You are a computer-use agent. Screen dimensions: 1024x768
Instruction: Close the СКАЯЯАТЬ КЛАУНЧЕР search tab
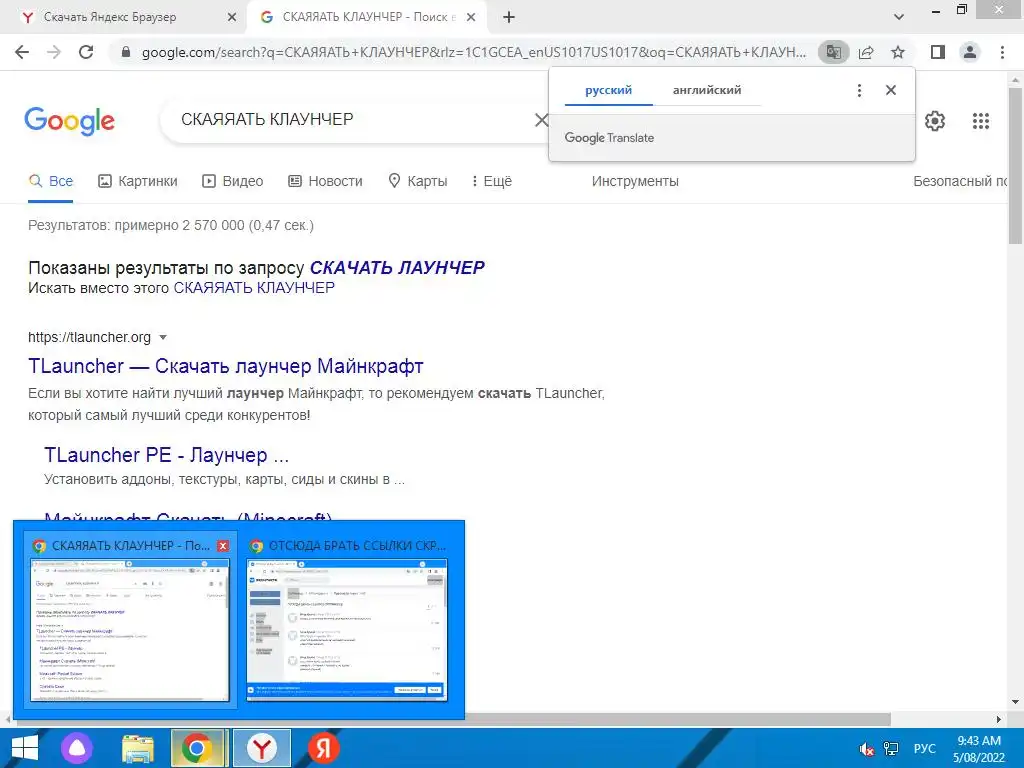coord(471,18)
